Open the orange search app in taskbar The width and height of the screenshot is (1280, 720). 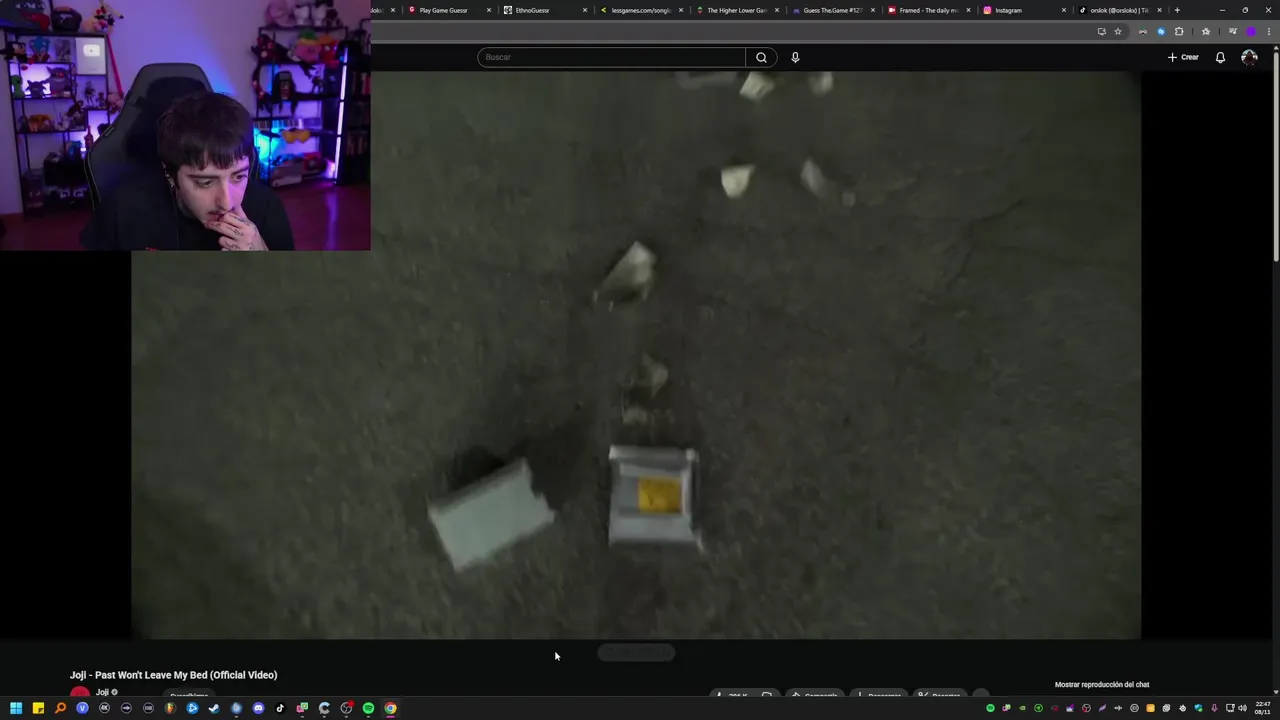point(60,708)
